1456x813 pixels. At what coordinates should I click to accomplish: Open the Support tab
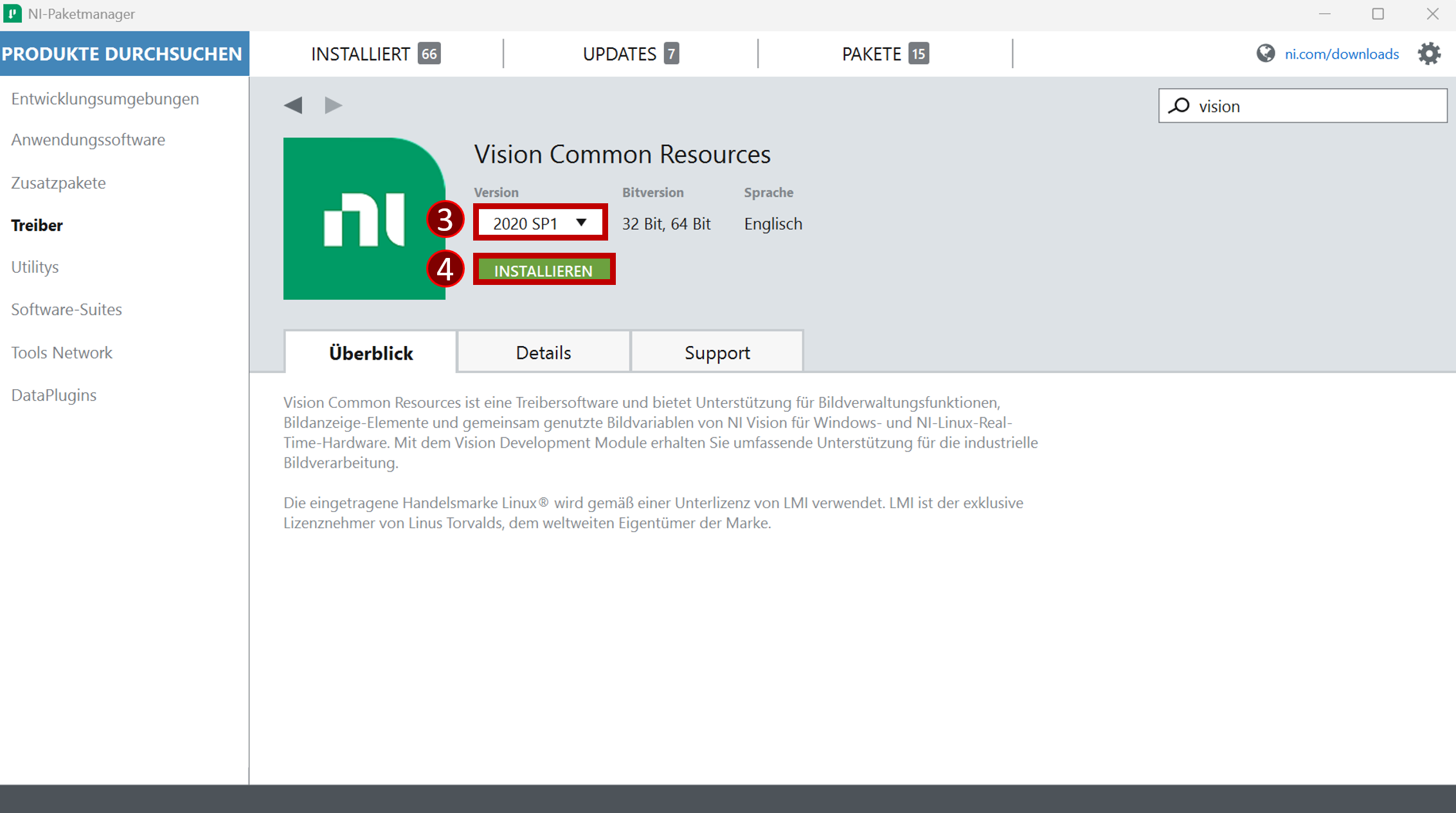pos(717,352)
